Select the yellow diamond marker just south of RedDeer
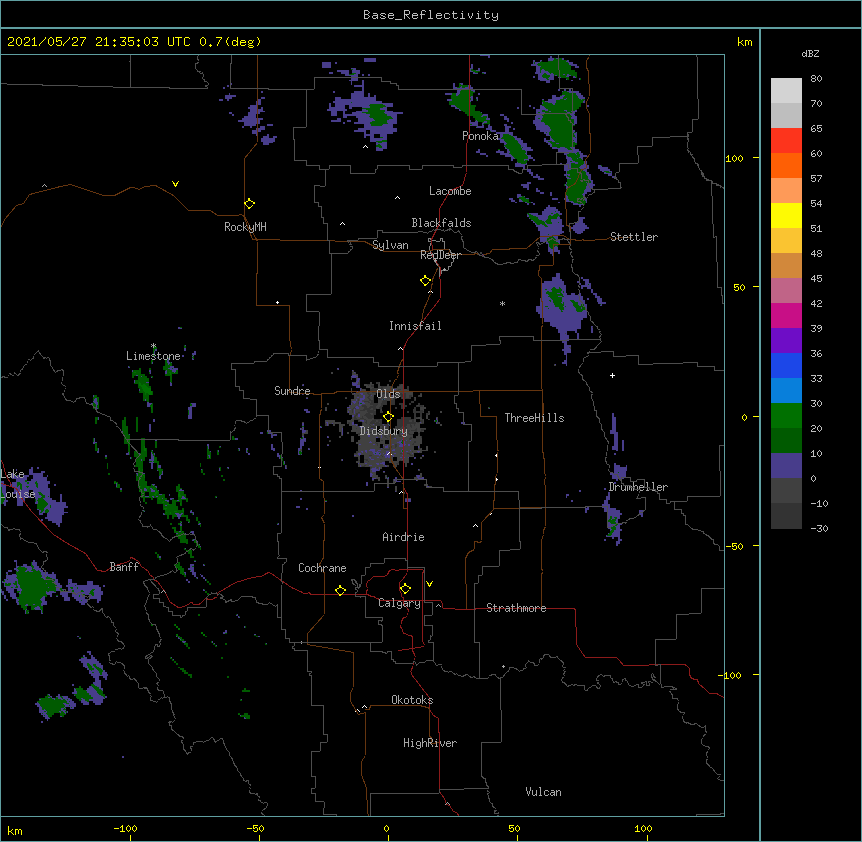The width and height of the screenshot is (862, 842). click(x=426, y=281)
